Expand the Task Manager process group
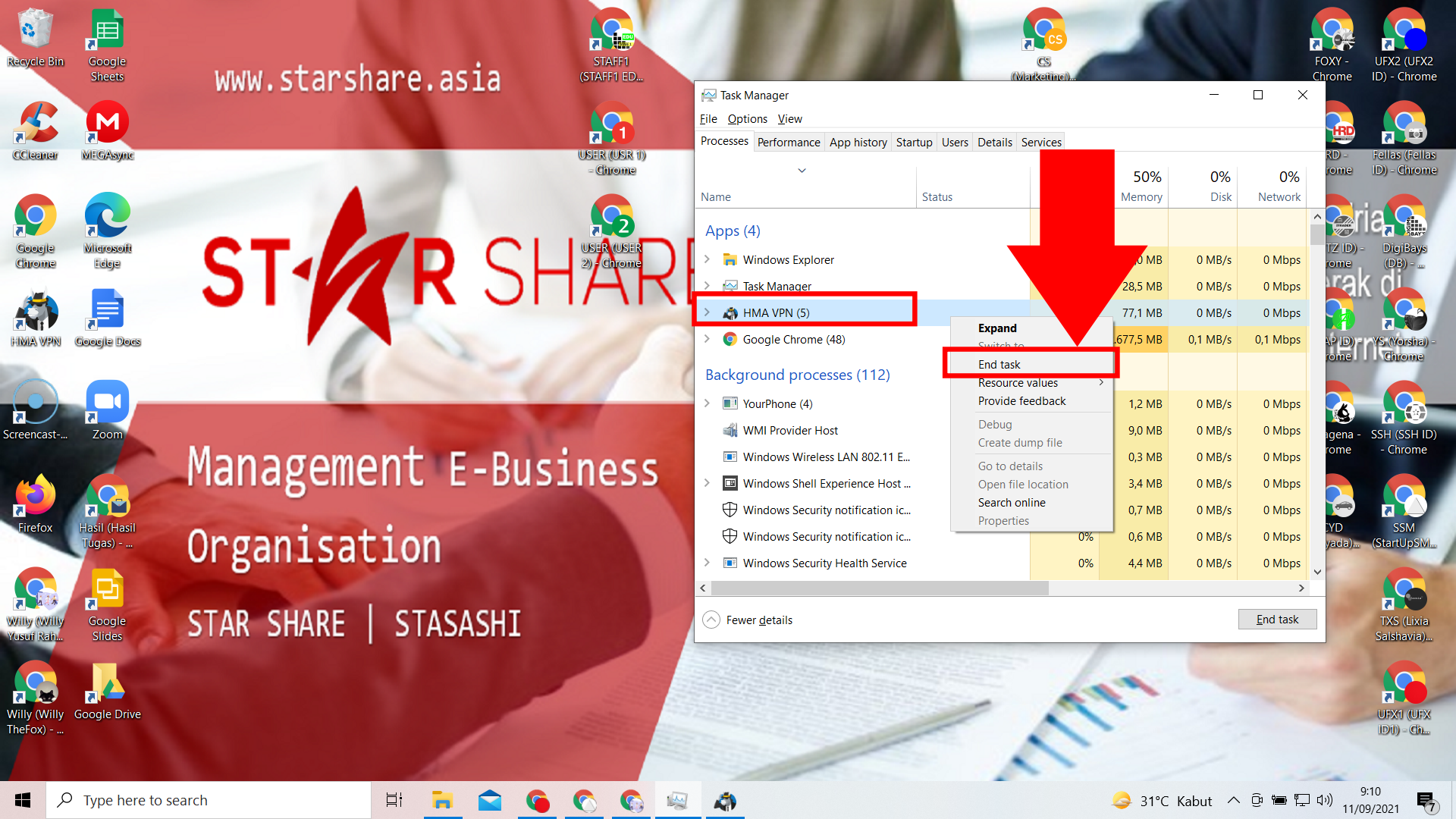The height and width of the screenshot is (819, 1456). (707, 286)
